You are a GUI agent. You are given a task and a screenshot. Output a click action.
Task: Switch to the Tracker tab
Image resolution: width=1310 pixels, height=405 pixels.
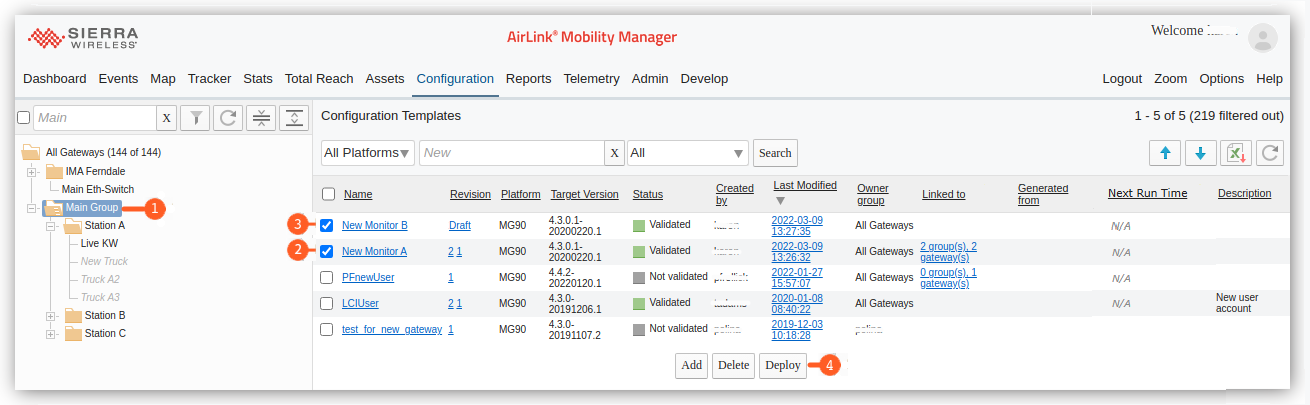(x=209, y=78)
